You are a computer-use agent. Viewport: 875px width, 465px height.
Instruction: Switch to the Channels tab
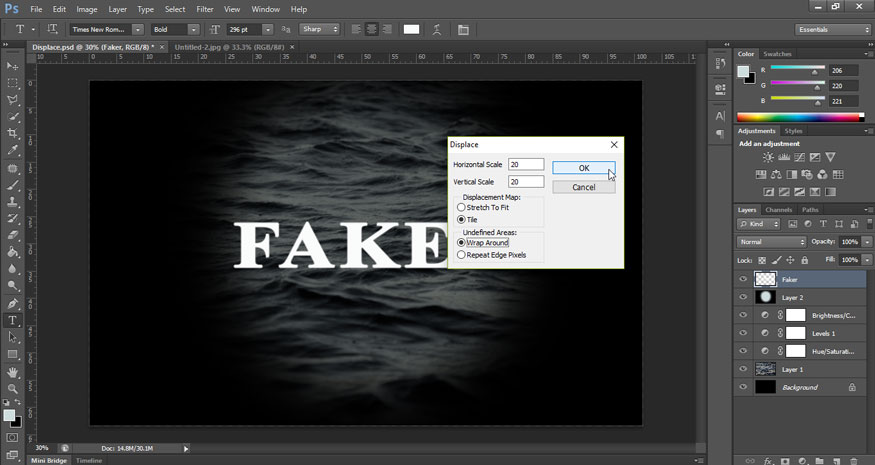(x=778, y=210)
